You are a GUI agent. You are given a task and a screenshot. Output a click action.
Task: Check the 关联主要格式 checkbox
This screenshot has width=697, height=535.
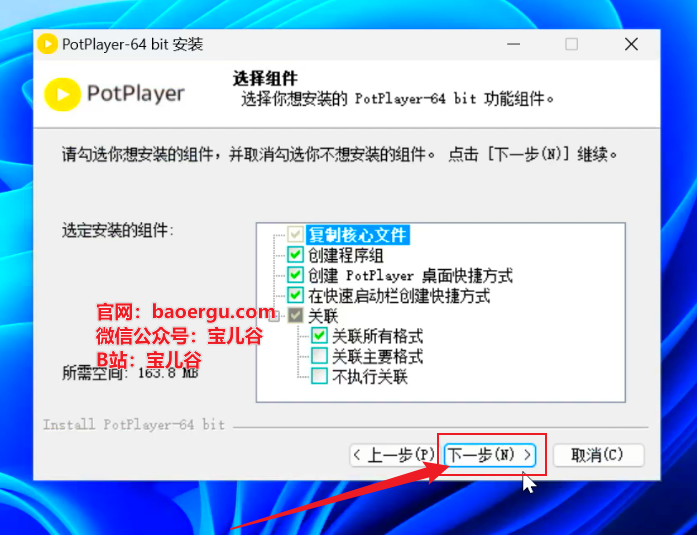click(x=319, y=356)
